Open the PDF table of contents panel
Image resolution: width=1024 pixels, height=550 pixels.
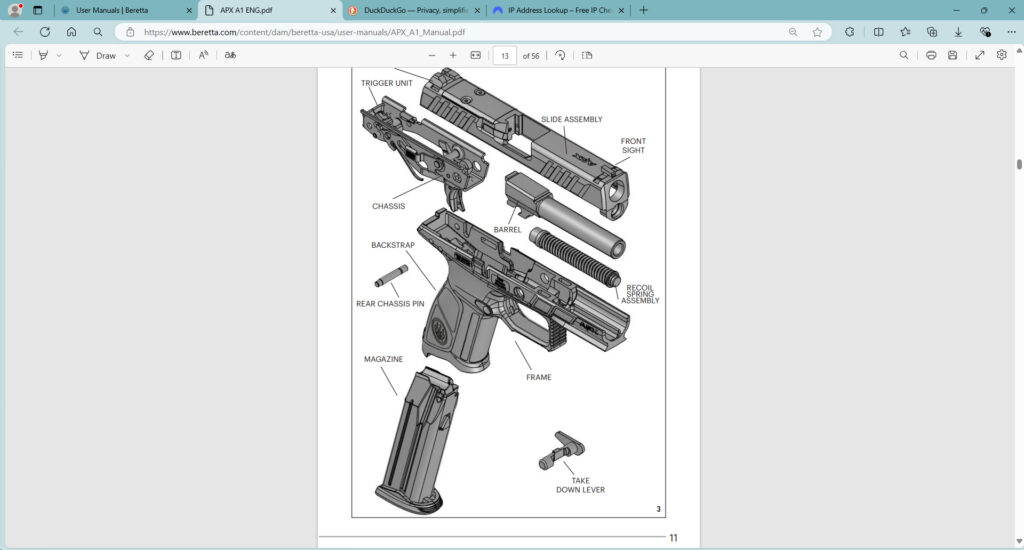coord(18,56)
